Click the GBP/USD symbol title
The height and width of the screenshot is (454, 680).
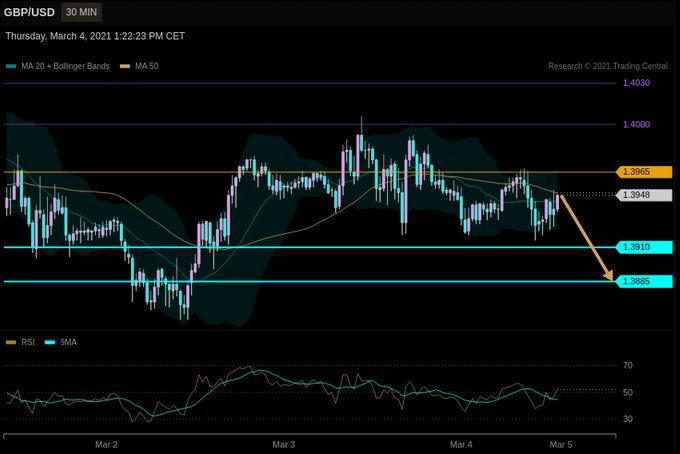[x=29, y=12]
